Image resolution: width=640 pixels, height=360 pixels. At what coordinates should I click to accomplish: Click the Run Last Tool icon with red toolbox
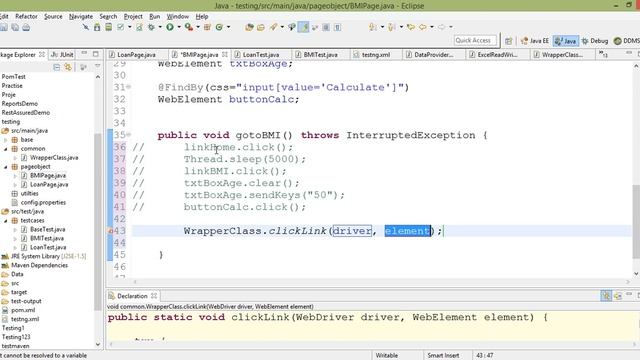pos(189,27)
